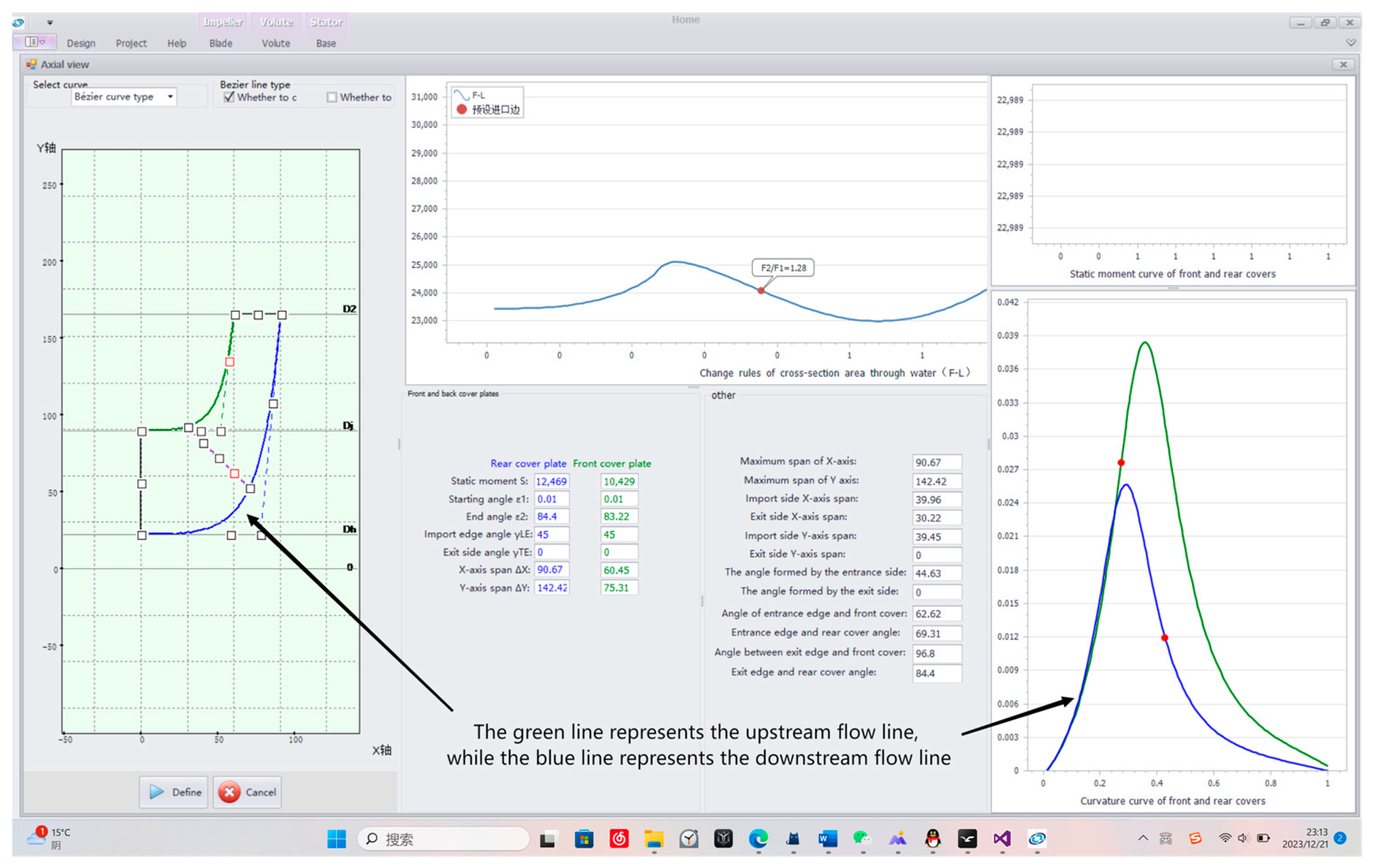Enable the second 'Whether to' checkbox
Viewport: 1373px width, 868px height.
332,97
